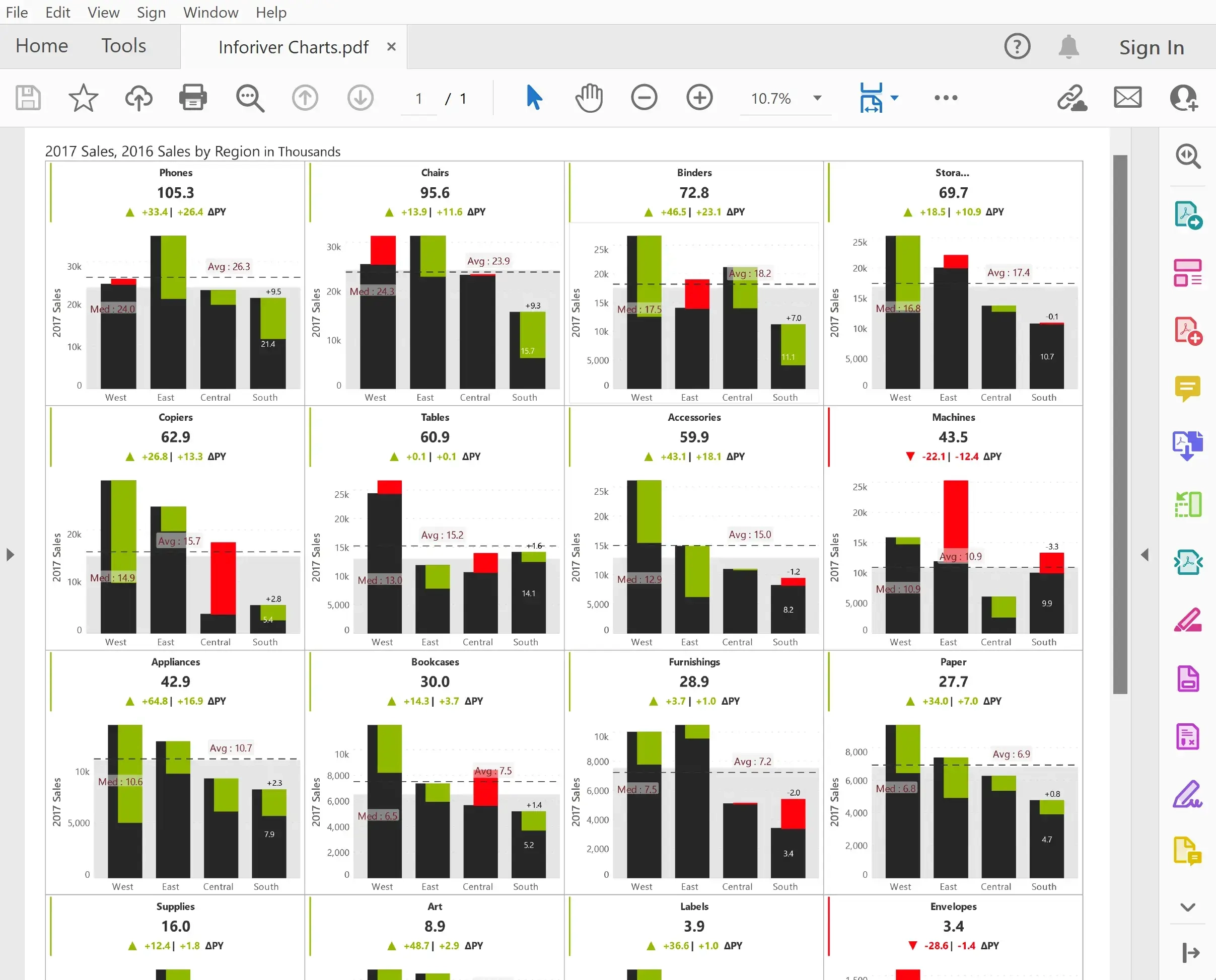Image resolution: width=1216 pixels, height=980 pixels.
Task: Open notifications bell
Action: pyautogui.click(x=1068, y=46)
